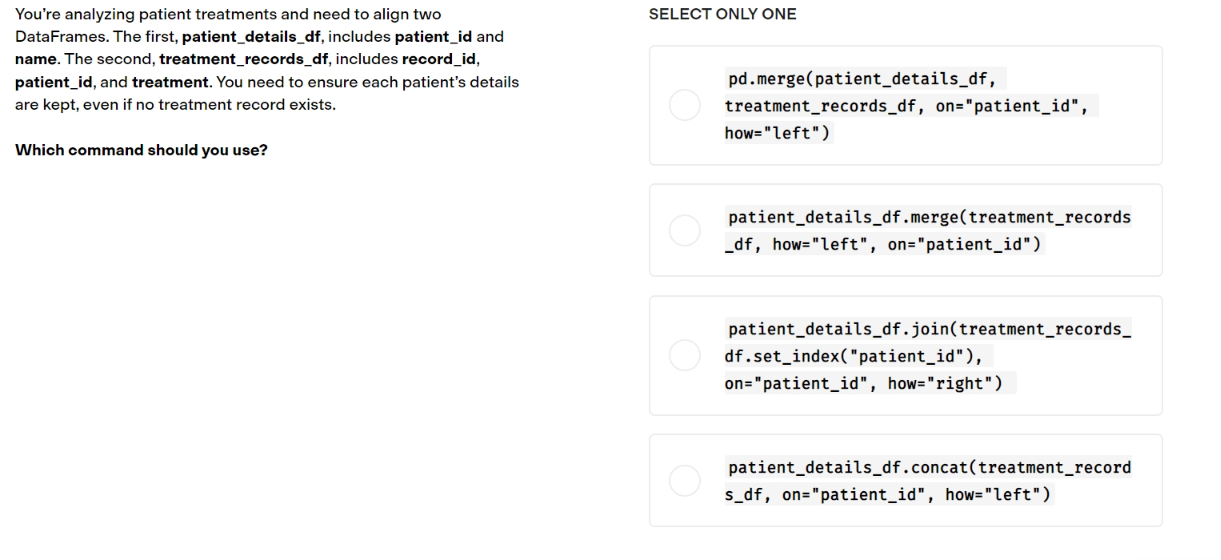
Task: Select the pd.merge answer radio button
Action: click(685, 105)
